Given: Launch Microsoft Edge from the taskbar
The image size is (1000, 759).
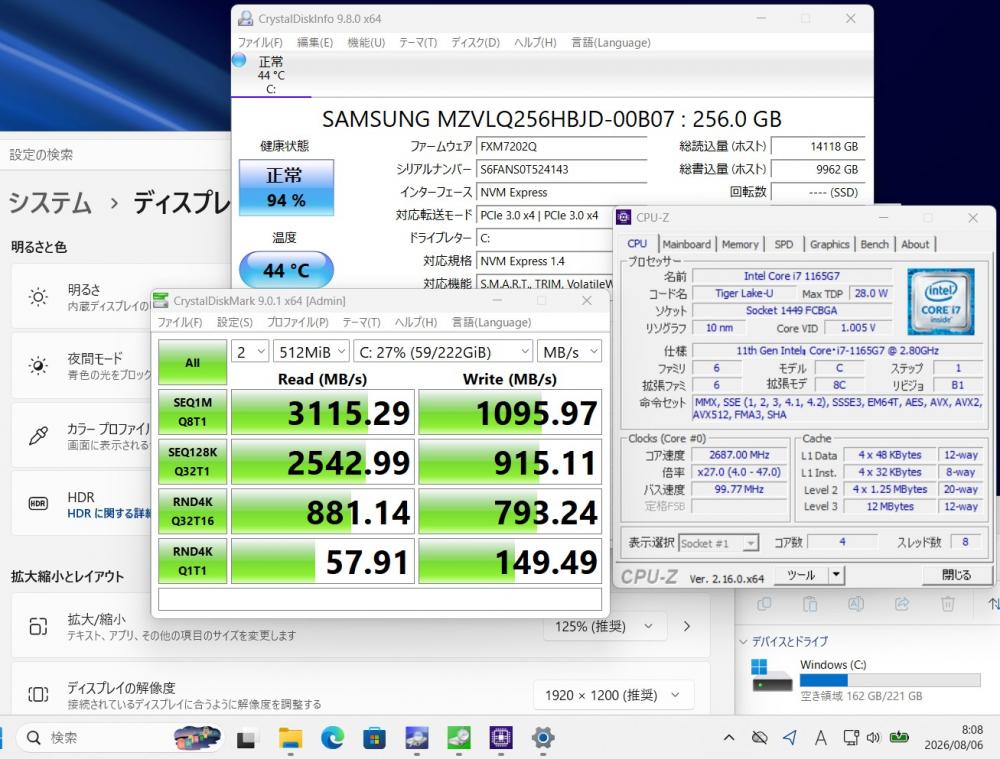Looking at the screenshot, I should click(332, 738).
